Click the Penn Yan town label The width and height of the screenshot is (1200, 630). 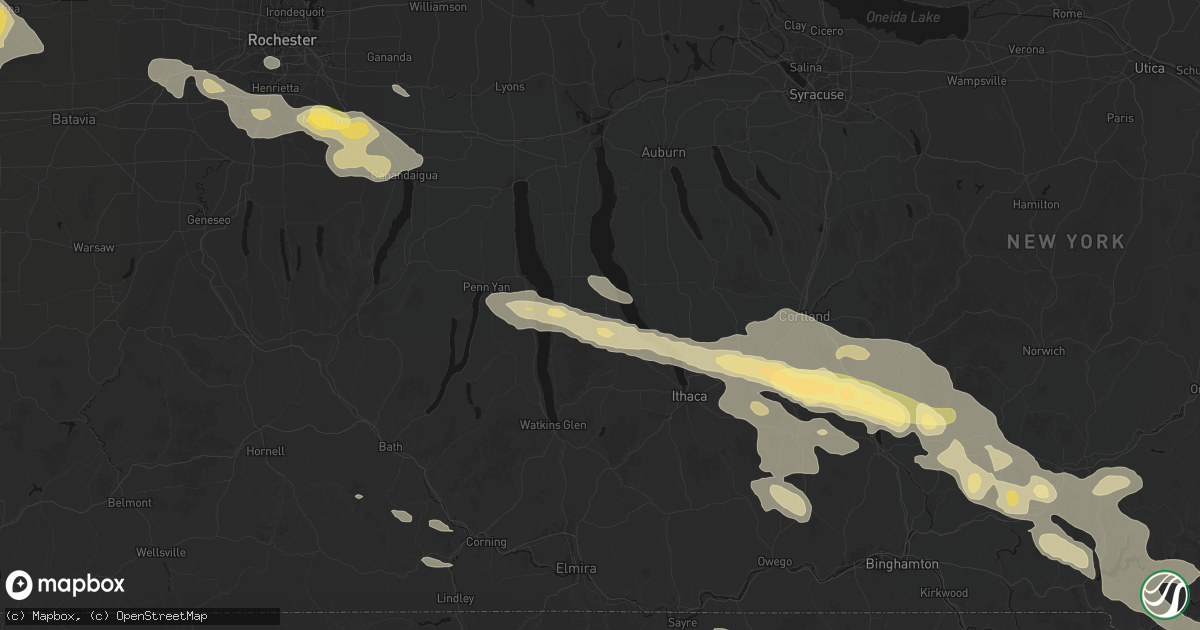tap(487, 287)
